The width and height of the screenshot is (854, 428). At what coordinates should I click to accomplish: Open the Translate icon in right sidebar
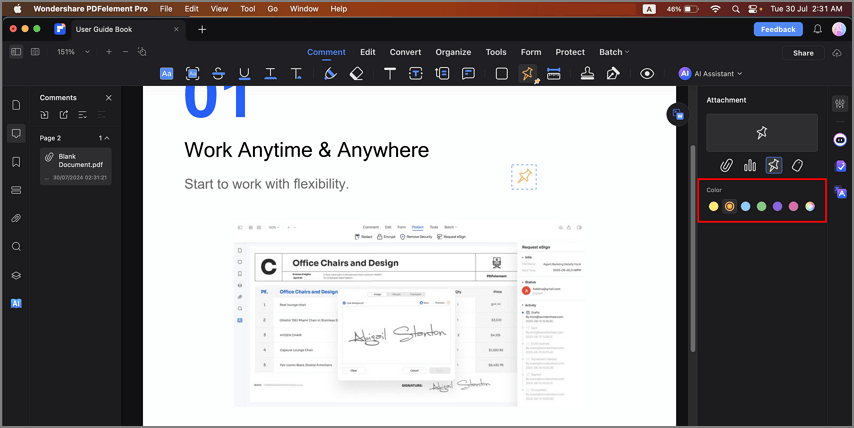[840, 192]
